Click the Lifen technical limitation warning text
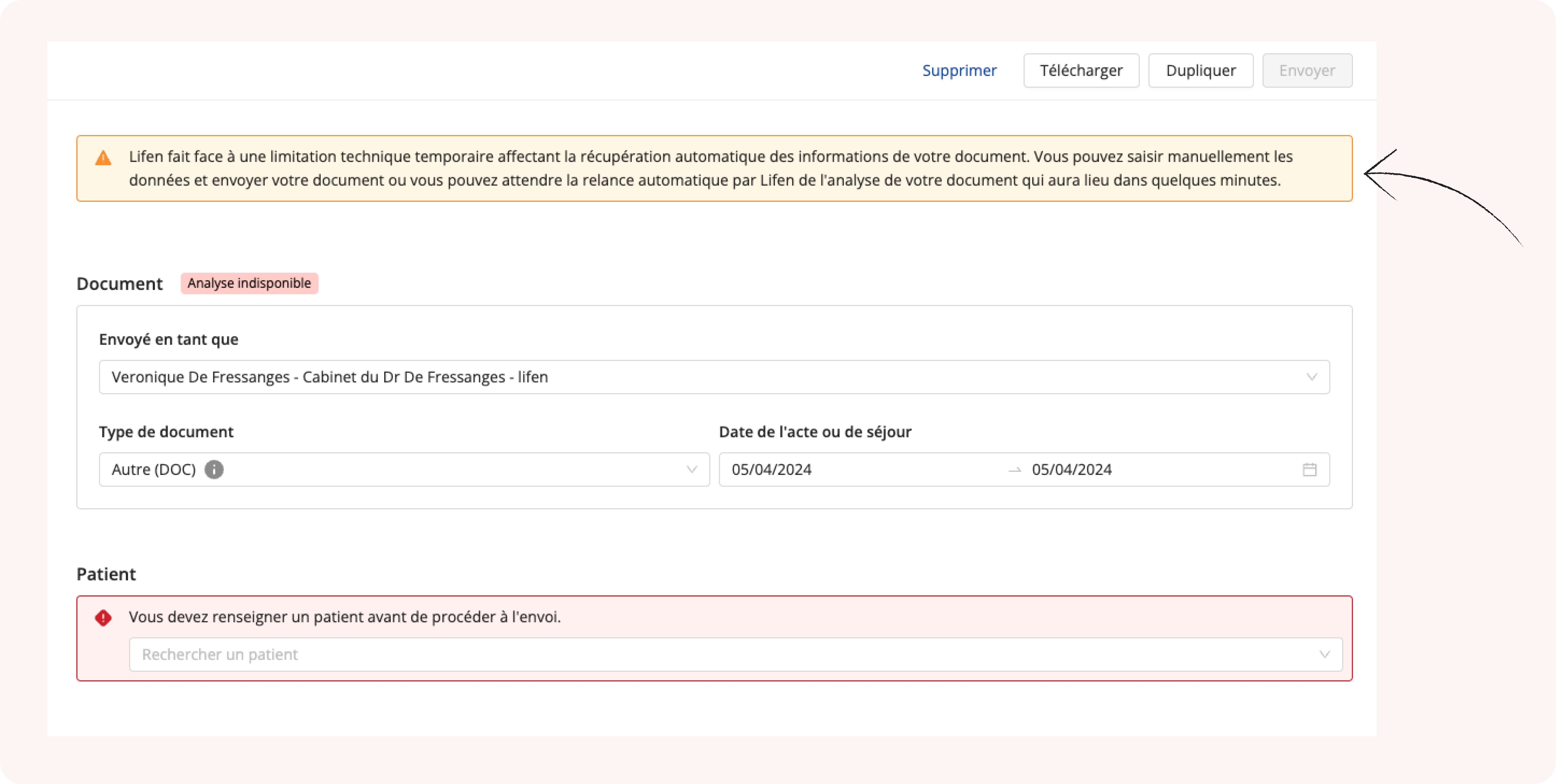Screen dimensions: 1556x784 tap(711, 168)
